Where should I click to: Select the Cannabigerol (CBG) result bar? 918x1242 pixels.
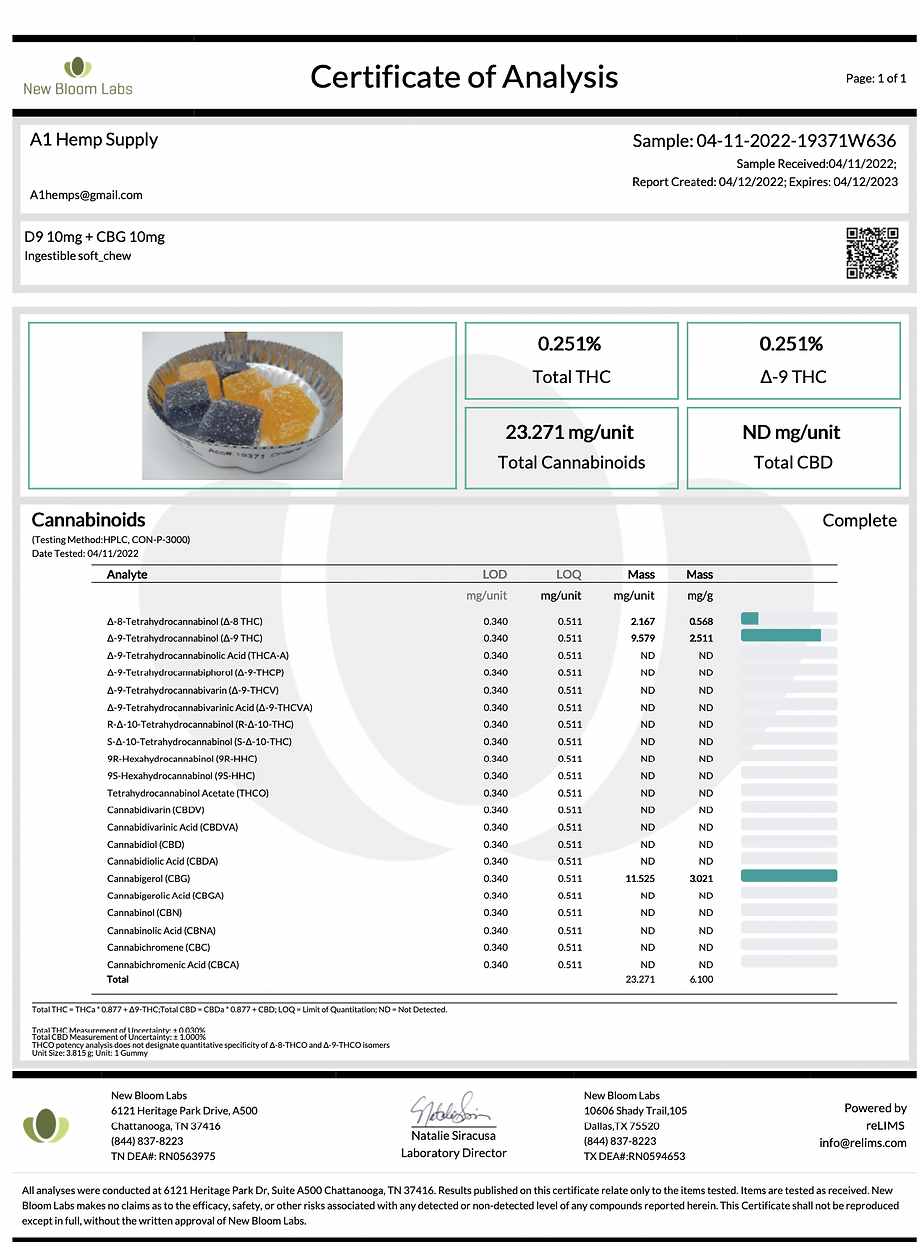point(789,877)
